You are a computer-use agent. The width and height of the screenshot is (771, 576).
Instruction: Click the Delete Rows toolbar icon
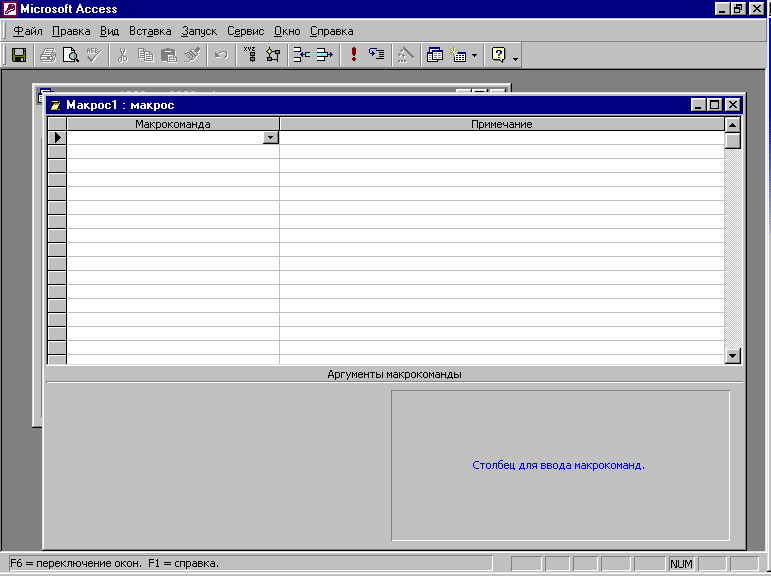pos(325,55)
